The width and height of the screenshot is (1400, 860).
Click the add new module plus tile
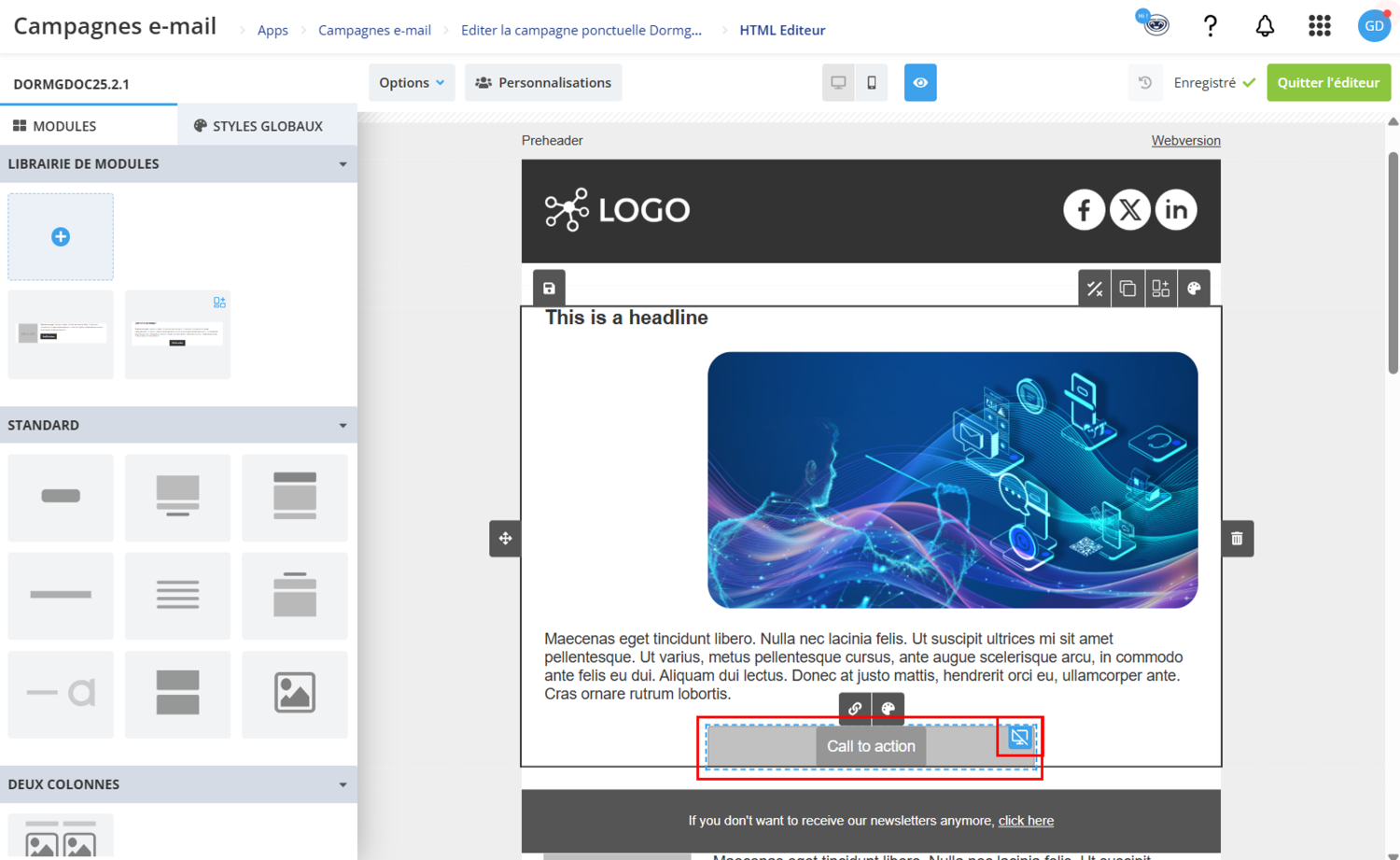(x=61, y=237)
